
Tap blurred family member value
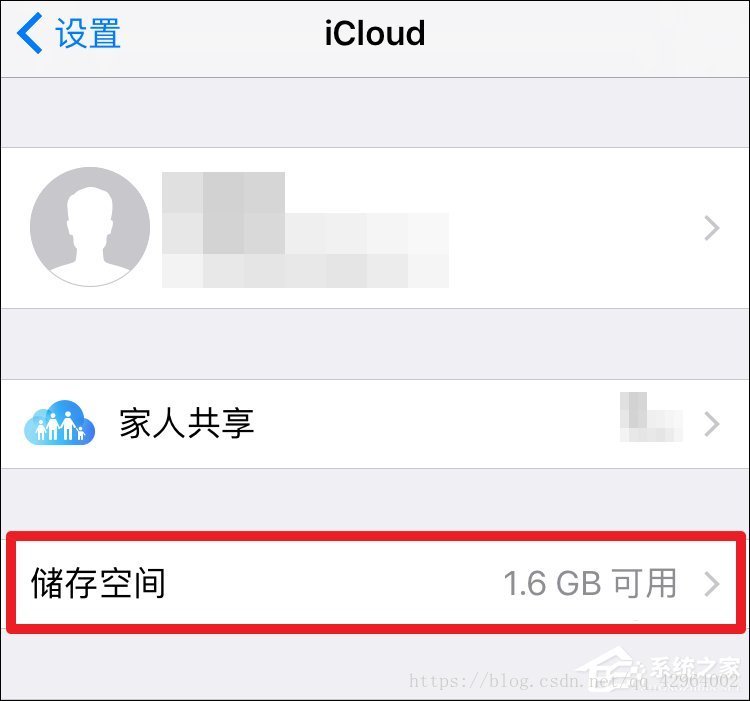point(651,417)
